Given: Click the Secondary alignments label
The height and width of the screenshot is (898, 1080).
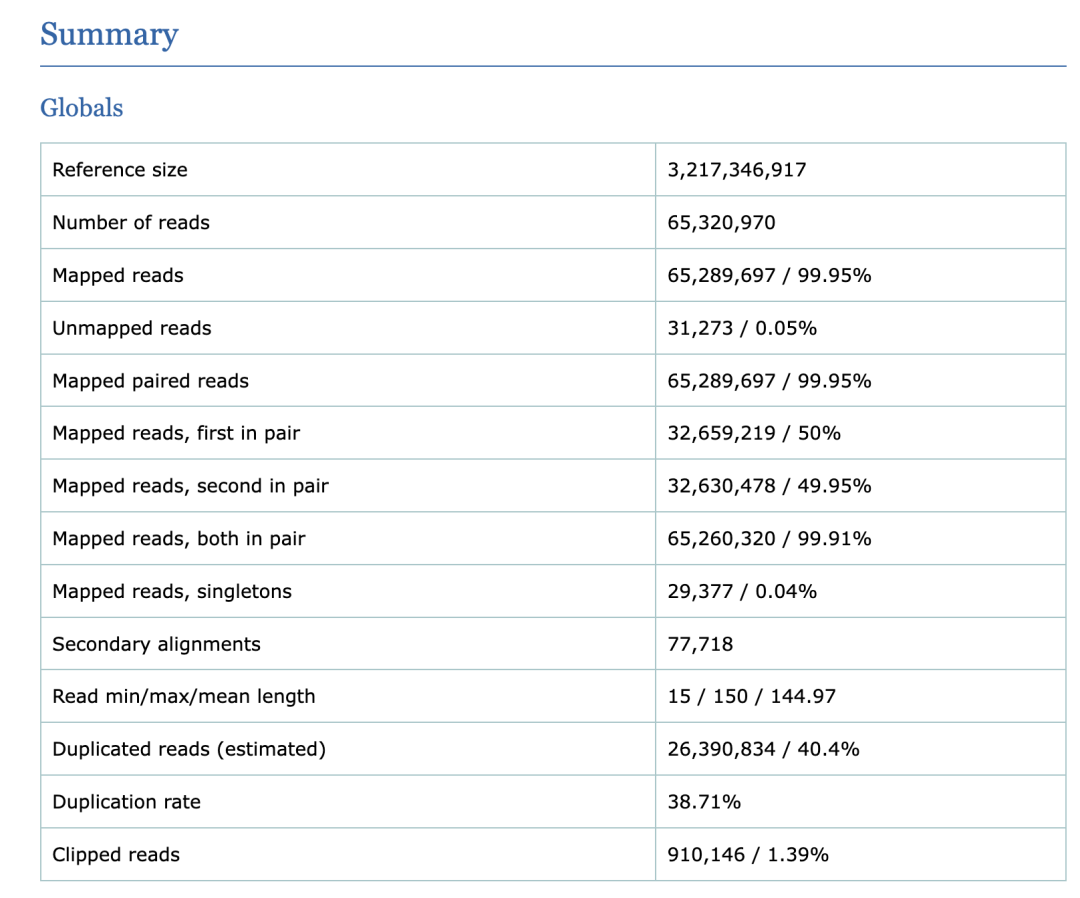Looking at the screenshot, I should pyautogui.click(x=156, y=644).
